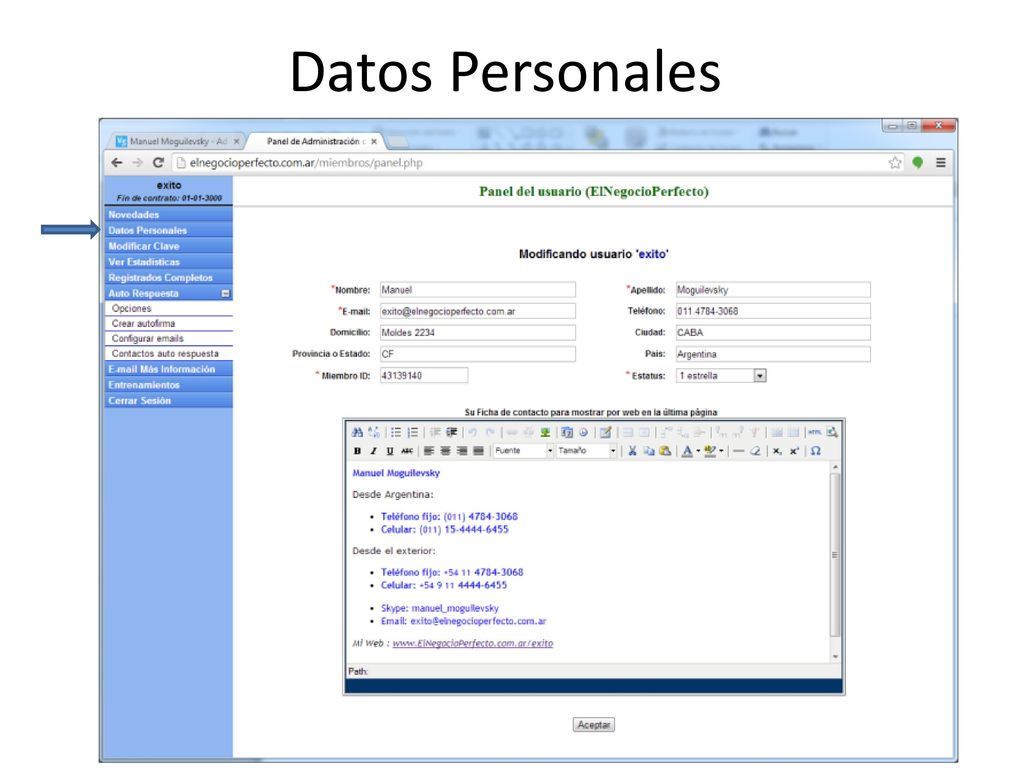The width and height of the screenshot is (1024, 768).
Task: Click the Insert time (clock) icon
Action: (x=583, y=432)
